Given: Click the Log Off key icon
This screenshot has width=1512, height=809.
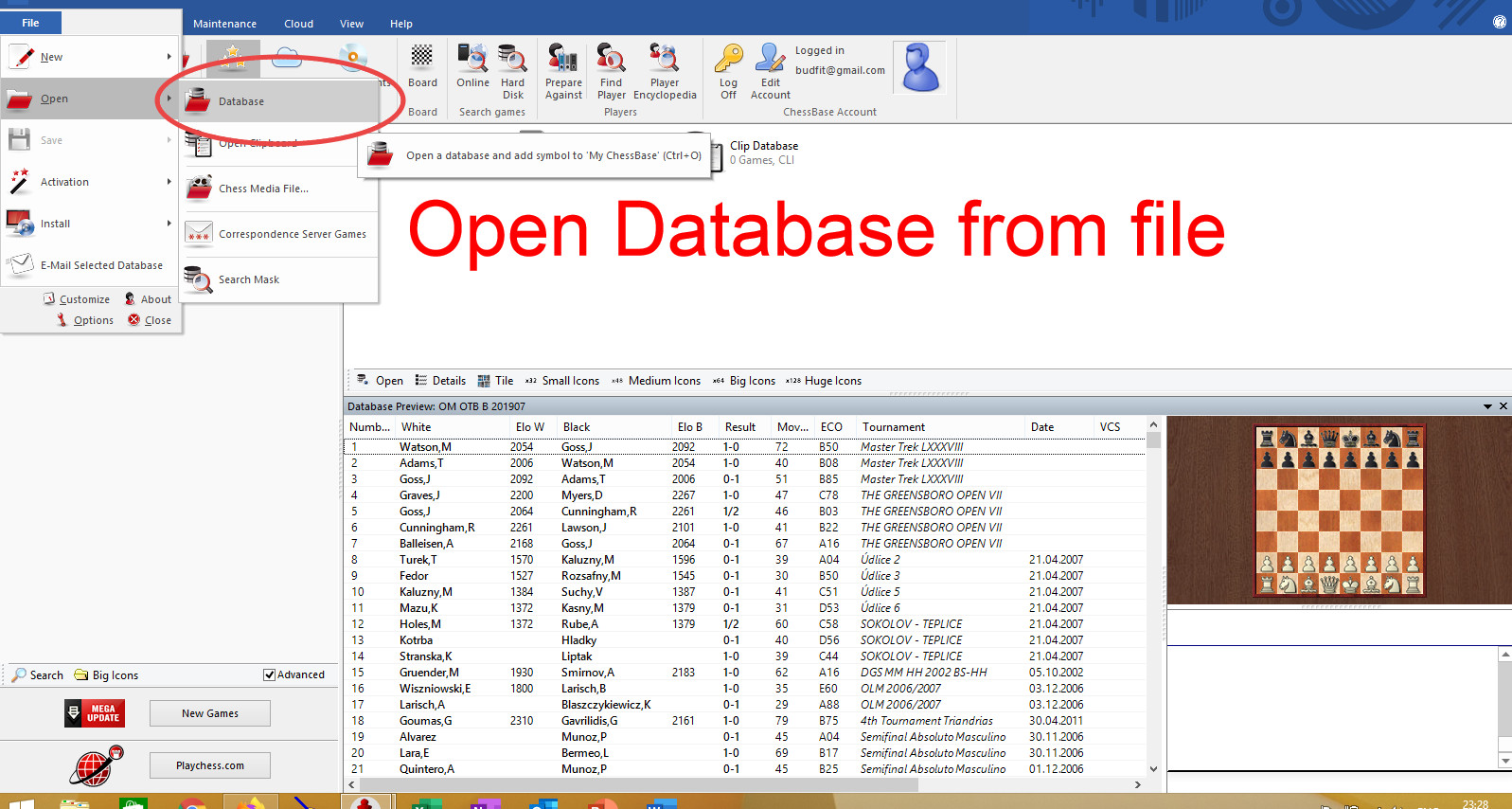Looking at the screenshot, I should point(728,71).
